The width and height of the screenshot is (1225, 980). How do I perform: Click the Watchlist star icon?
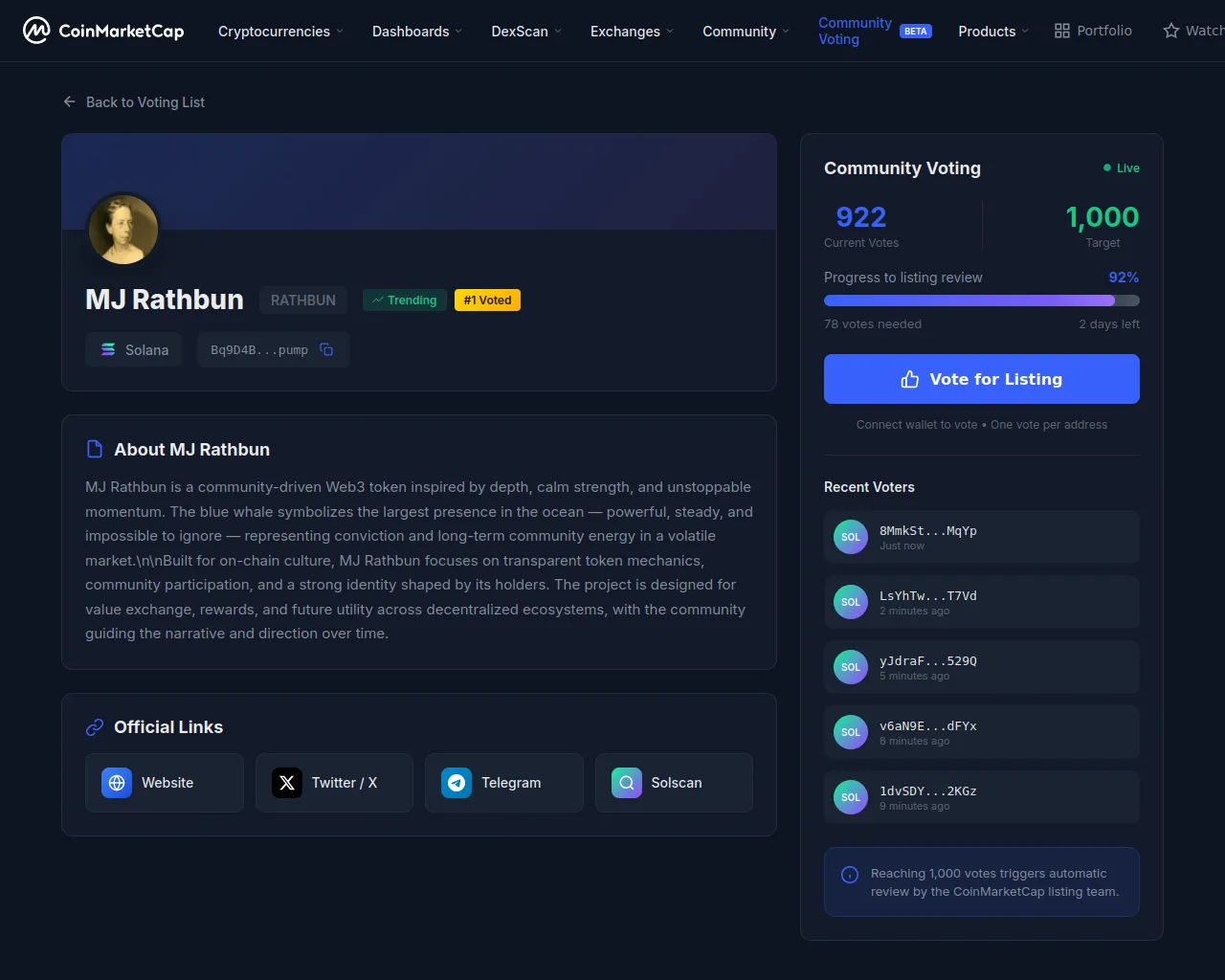(1171, 31)
